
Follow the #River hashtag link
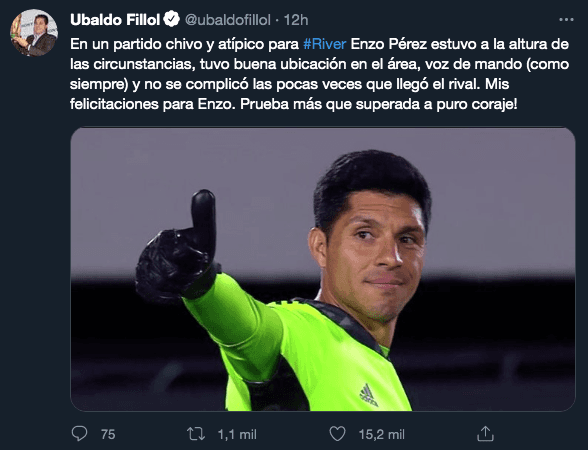point(324,44)
